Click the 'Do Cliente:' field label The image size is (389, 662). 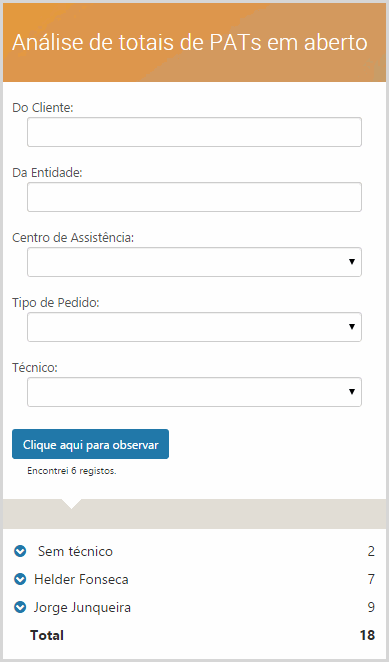tap(43, 108)
